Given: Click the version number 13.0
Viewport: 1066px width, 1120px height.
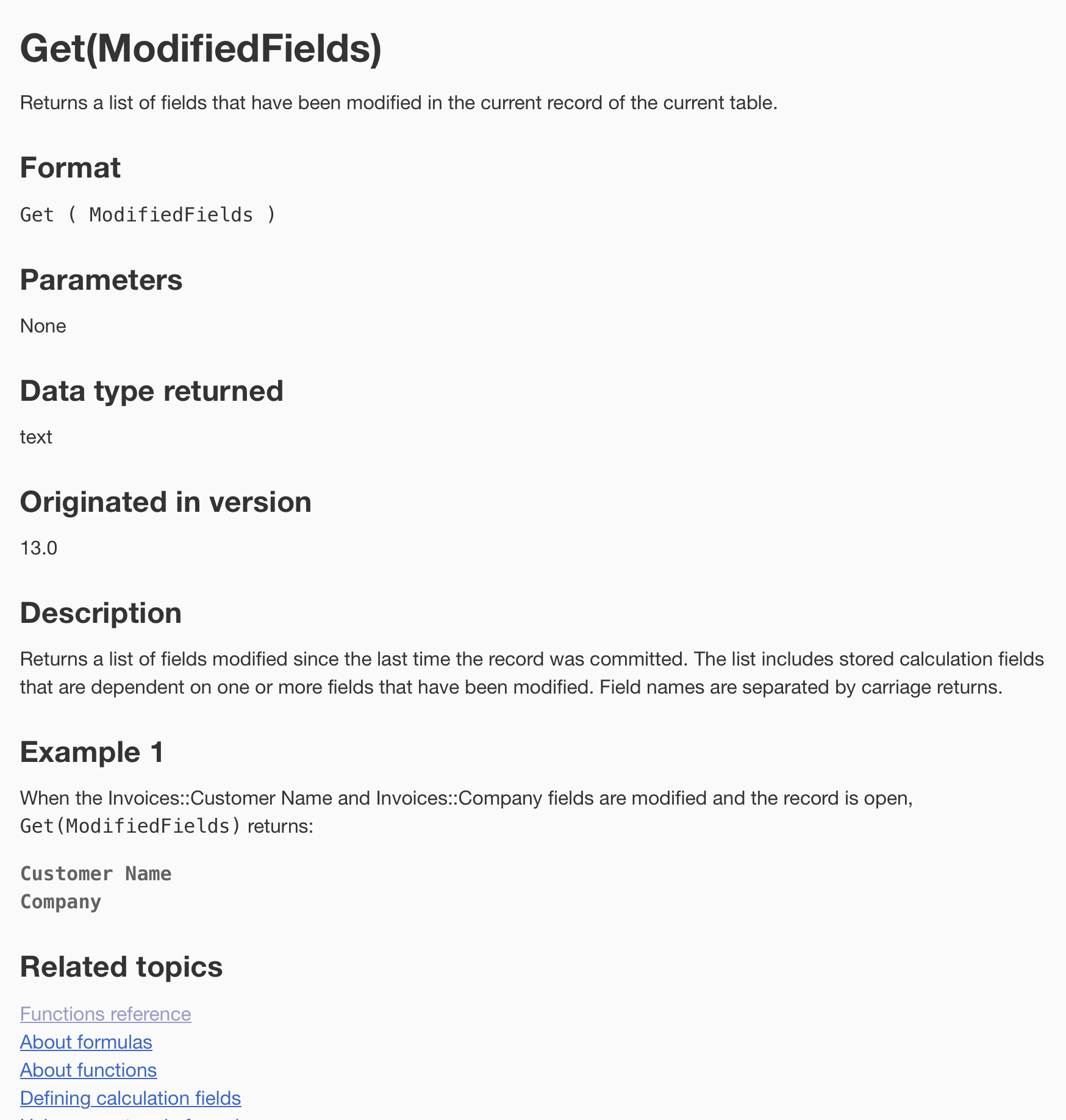Looking at the screenshot, I should point(39,548).
